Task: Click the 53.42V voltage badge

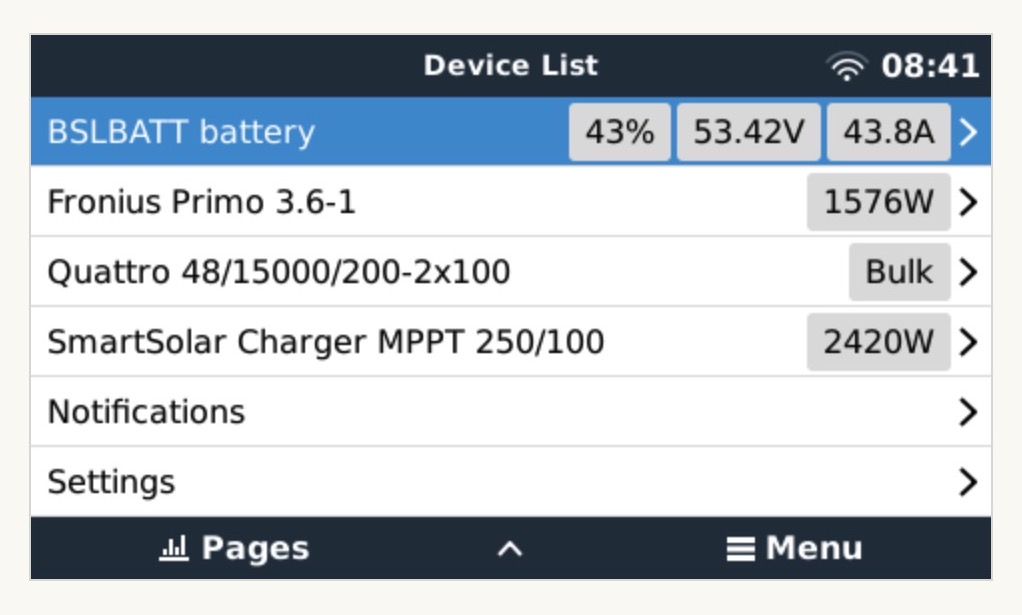Action: [x=748, y=132]
